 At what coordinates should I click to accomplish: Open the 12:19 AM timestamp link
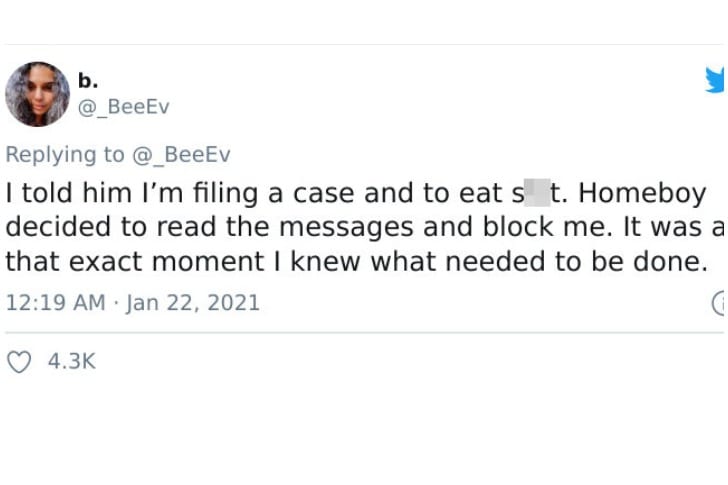pos(56,303)
